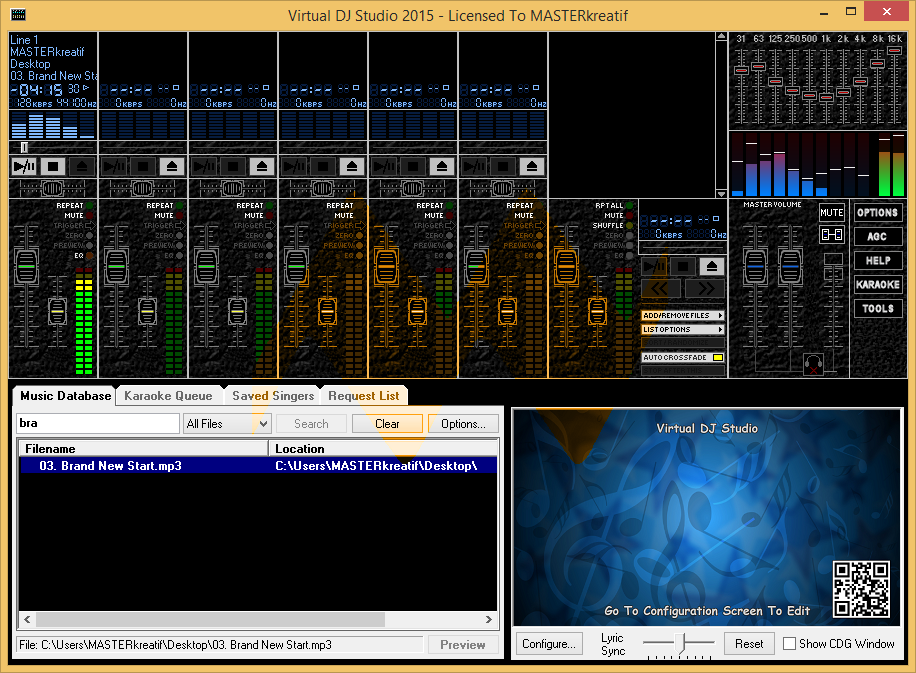916x673 pixels.
Task: Click the Karaoke button on the right panel
Action: [878, 284]
